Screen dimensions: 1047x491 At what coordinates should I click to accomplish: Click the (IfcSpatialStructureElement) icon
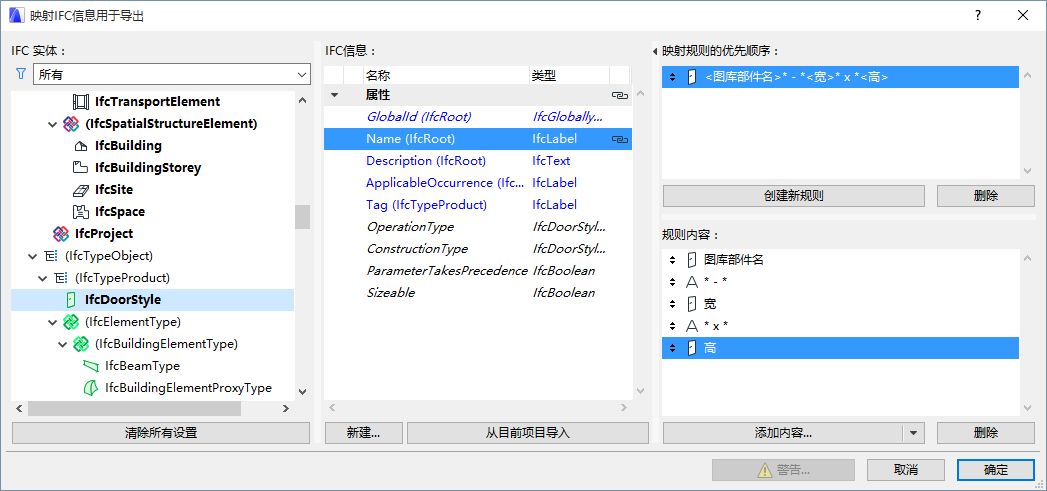tap(70, 124)
